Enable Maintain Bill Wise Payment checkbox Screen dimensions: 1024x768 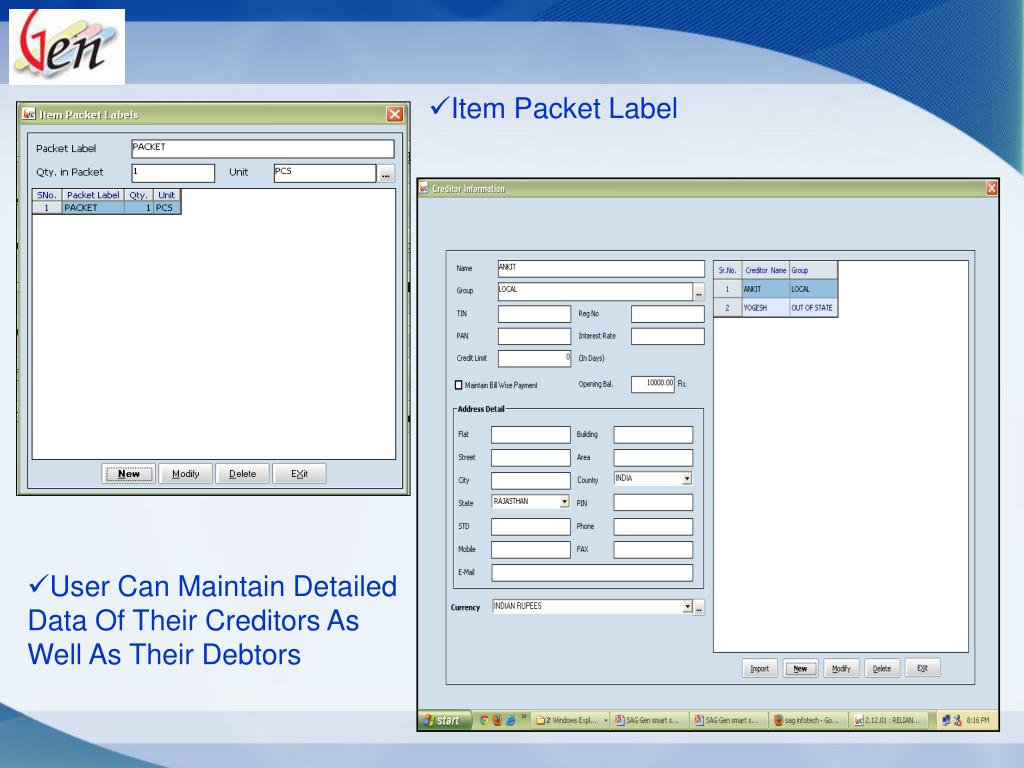(458, 385)
